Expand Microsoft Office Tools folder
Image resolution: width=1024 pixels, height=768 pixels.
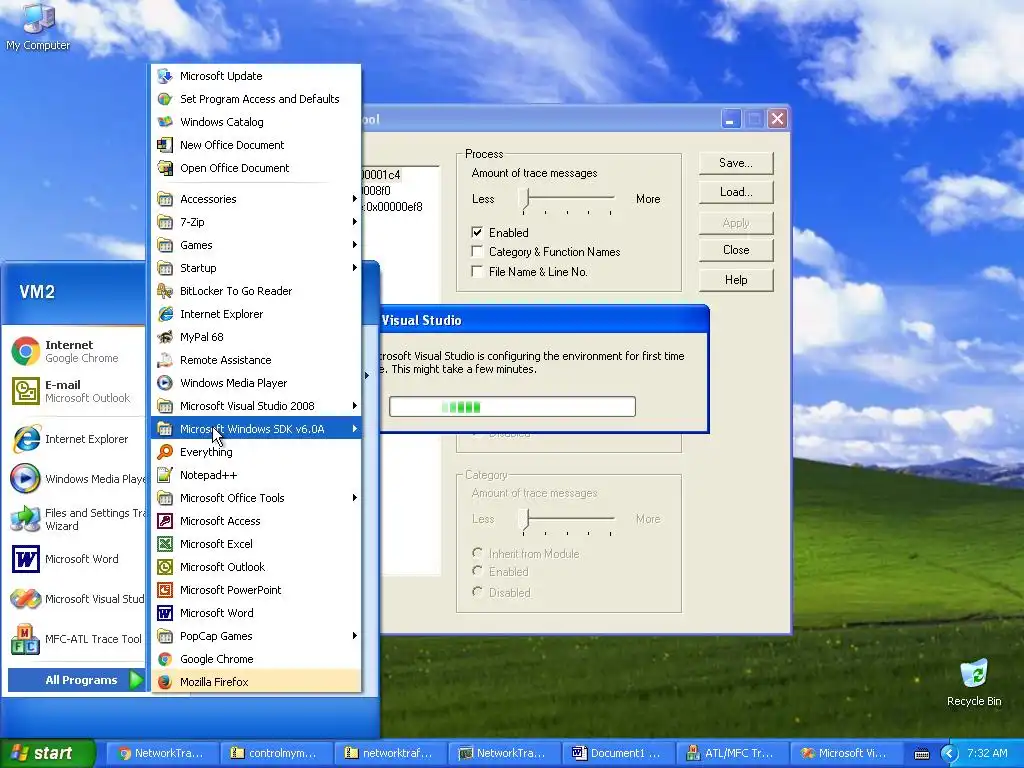[x=256, y=498]
